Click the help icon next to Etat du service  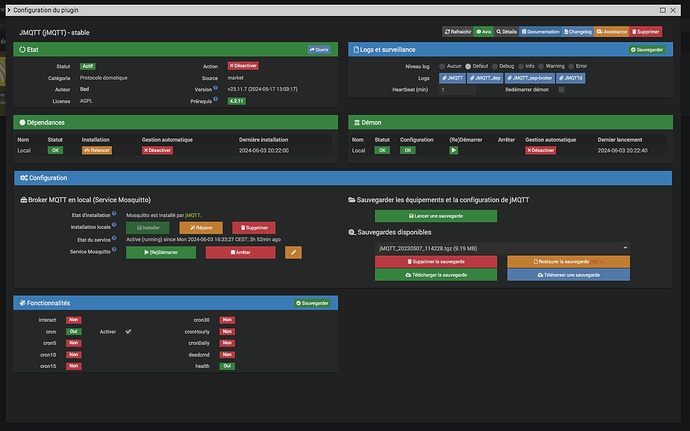coord(115,240)
